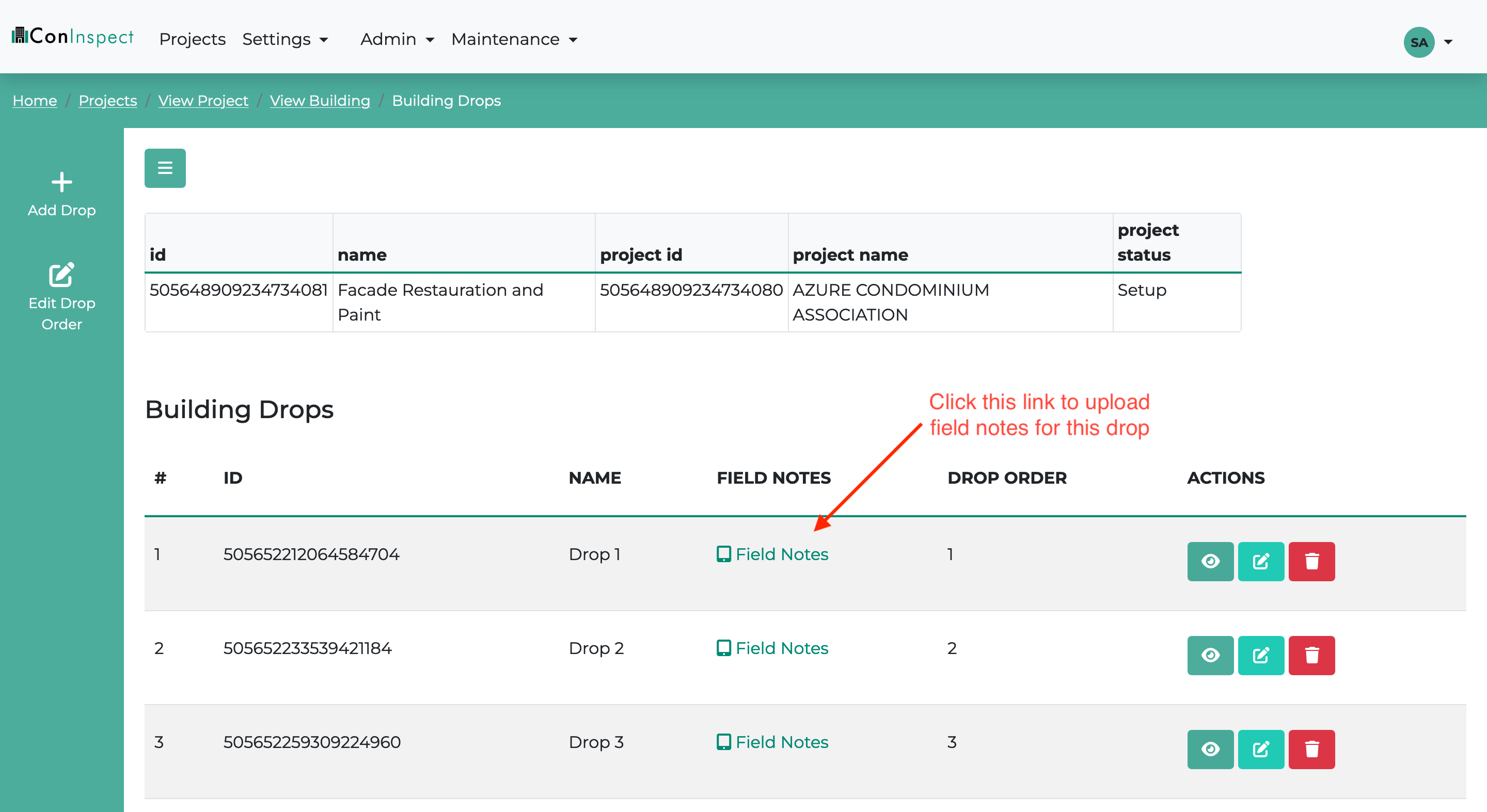The image size is (1487, 812).
Task: Click the ACTIONS column header
Action: (x=1226, y=478)
